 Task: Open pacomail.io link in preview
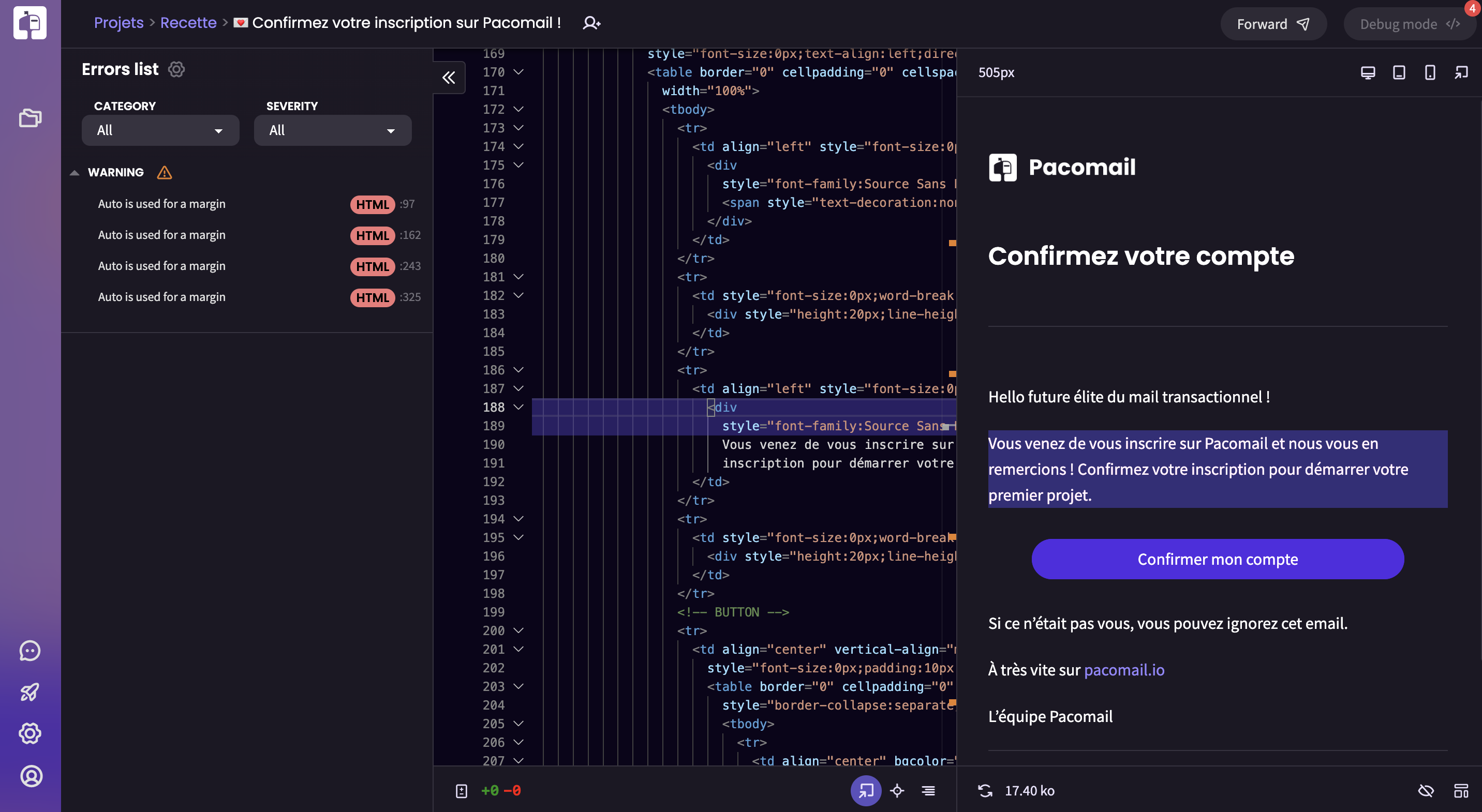[x=1123, y=670]
